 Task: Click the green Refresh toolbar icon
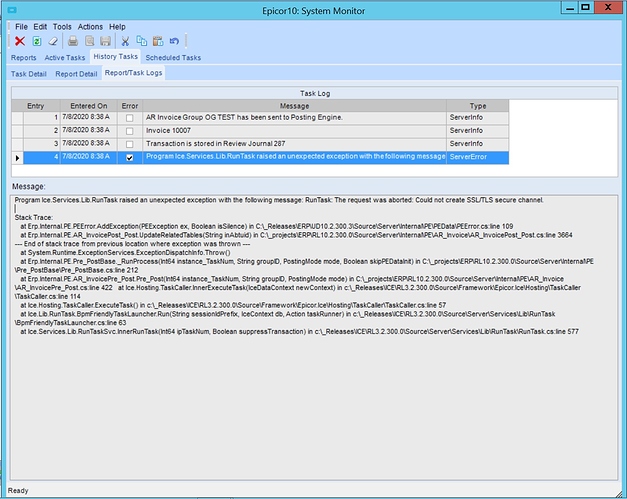(x=37, y=41)
